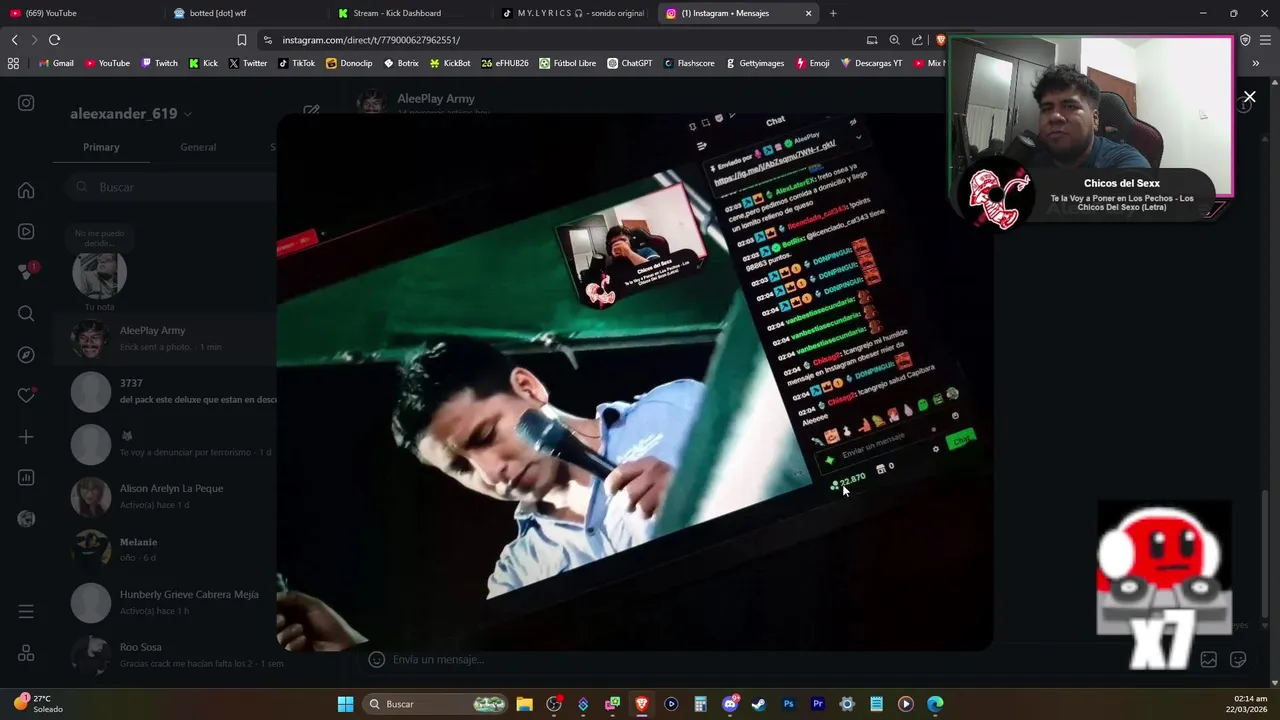Click the taskbar Buscar search box

tap(434, 704)
